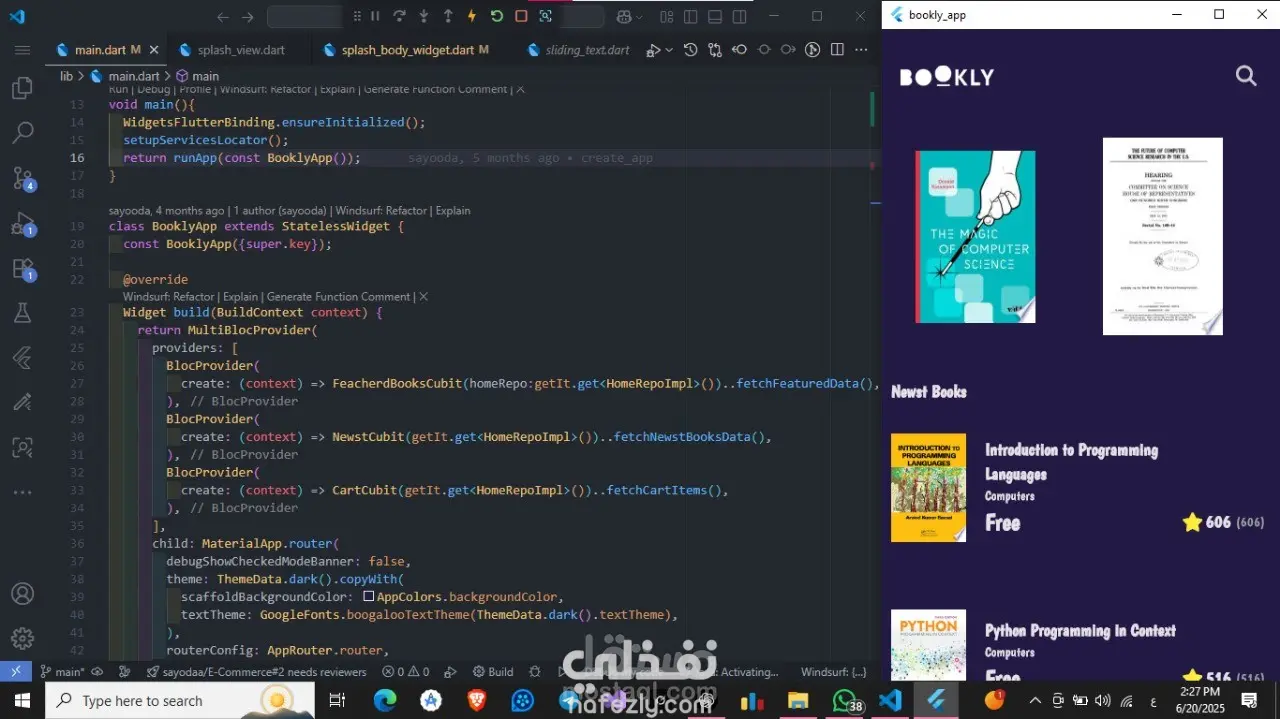This screenshot has height=719, width=1280.
Task: Open WhatsApp from the taskbar
Action: coord(845,701)
